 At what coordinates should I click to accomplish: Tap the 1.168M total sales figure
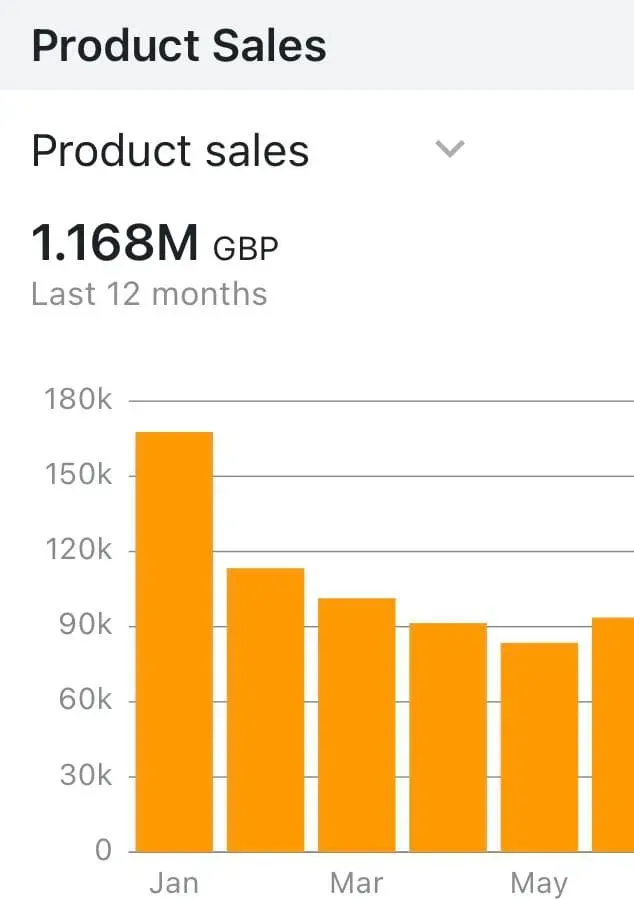(115, 243)
